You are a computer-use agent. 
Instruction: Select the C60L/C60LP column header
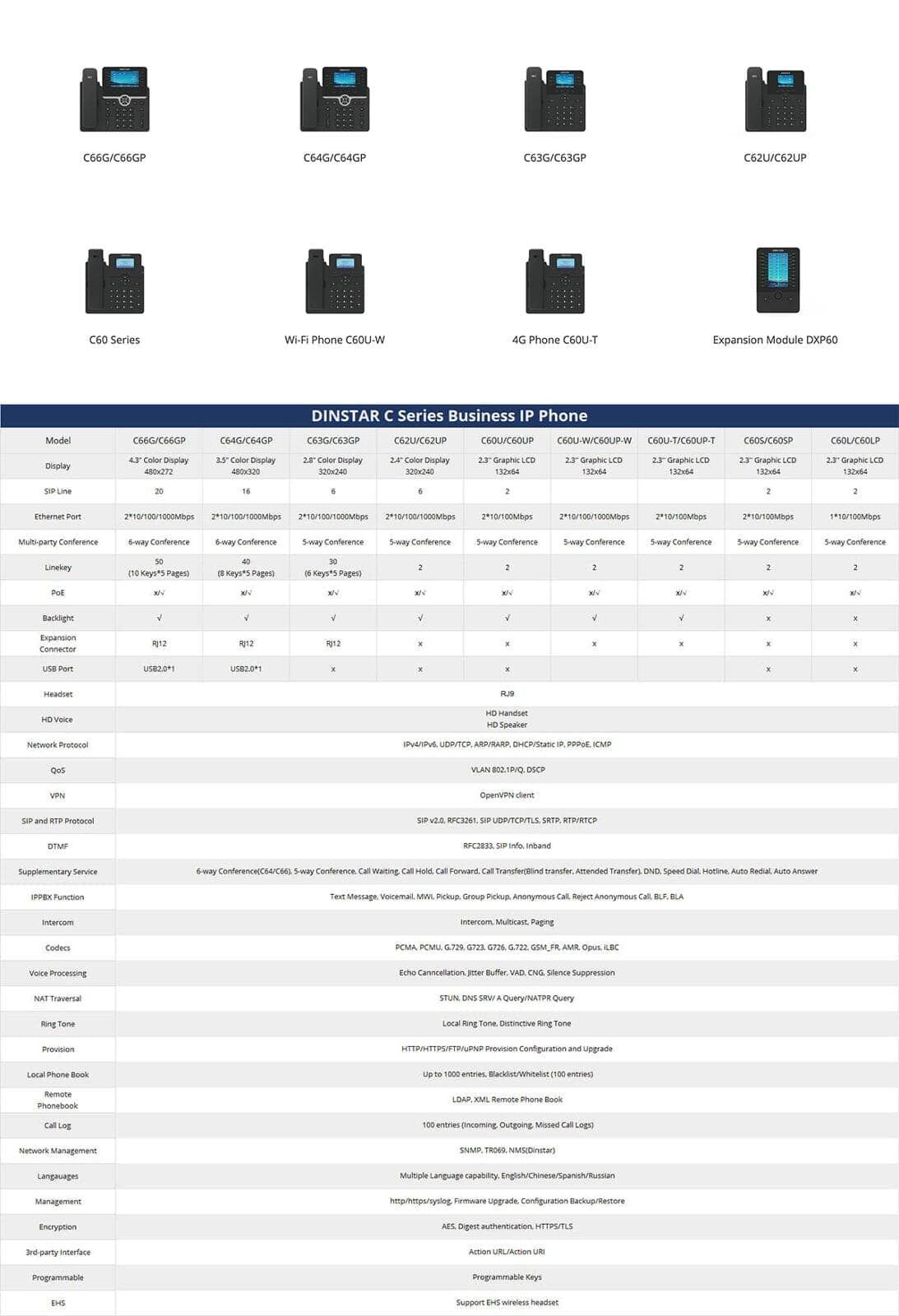click(x=855, y=441)
